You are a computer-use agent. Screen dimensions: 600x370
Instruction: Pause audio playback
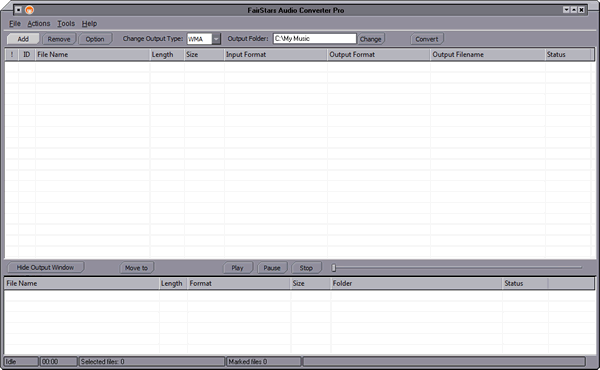[x=272, y=268]
